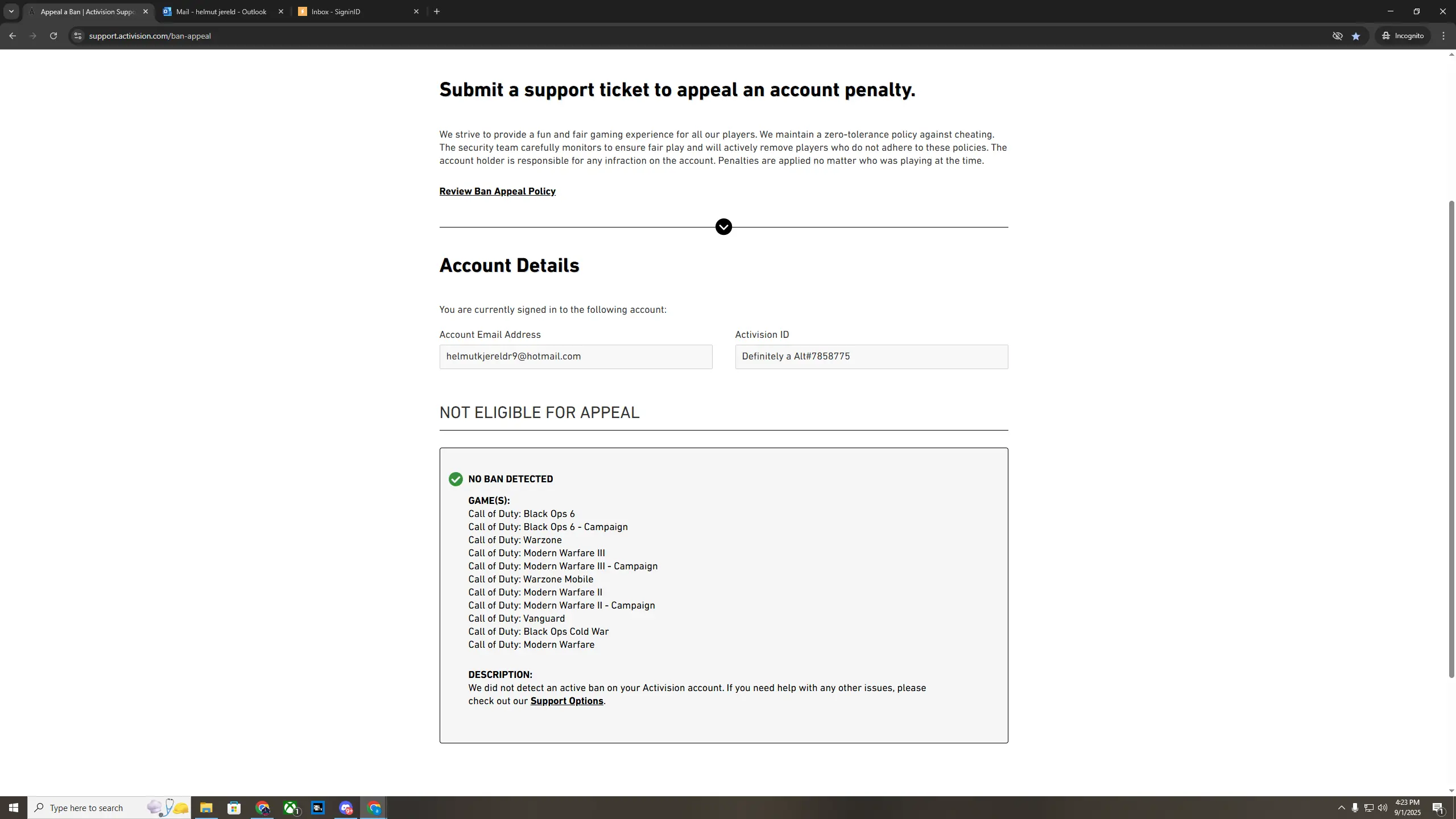This screenshot has height=819, width=1456.
Task: Open File Explorer from the taskbar
Action: 206,808
